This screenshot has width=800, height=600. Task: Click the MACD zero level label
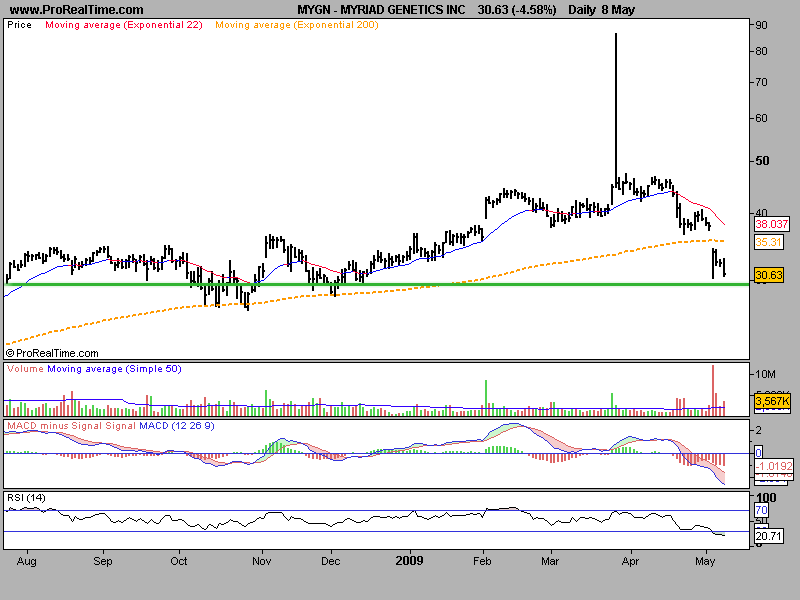[x=759, y=453]
